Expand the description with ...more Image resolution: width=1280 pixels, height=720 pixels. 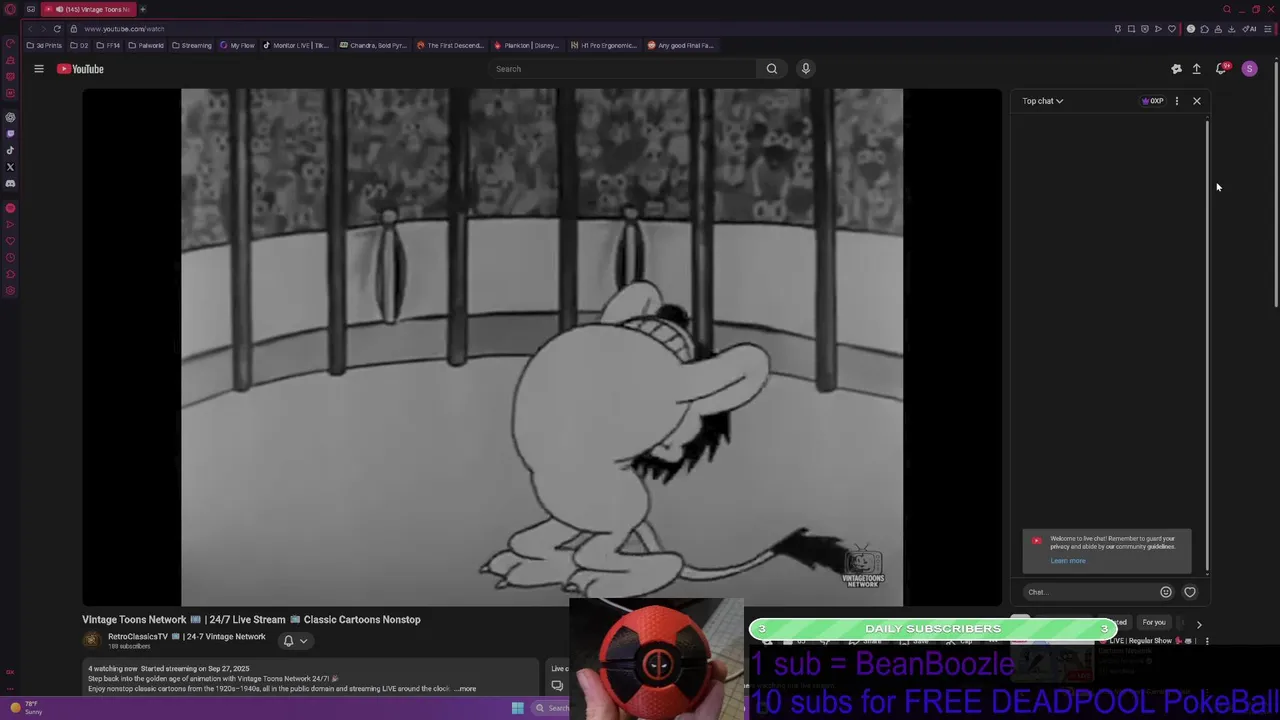(465, 689)
